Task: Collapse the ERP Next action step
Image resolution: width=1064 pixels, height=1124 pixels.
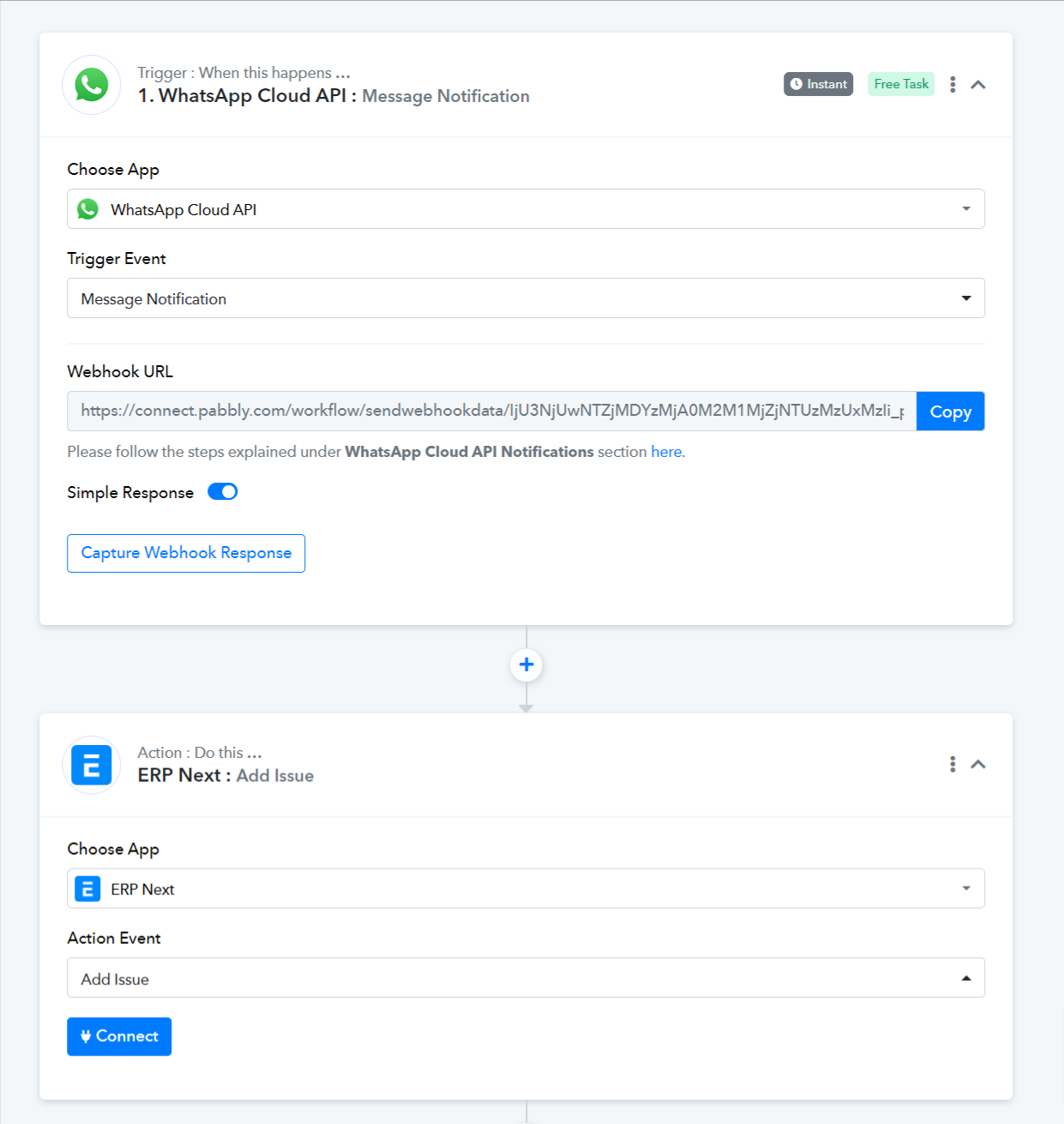Action: 978,764
